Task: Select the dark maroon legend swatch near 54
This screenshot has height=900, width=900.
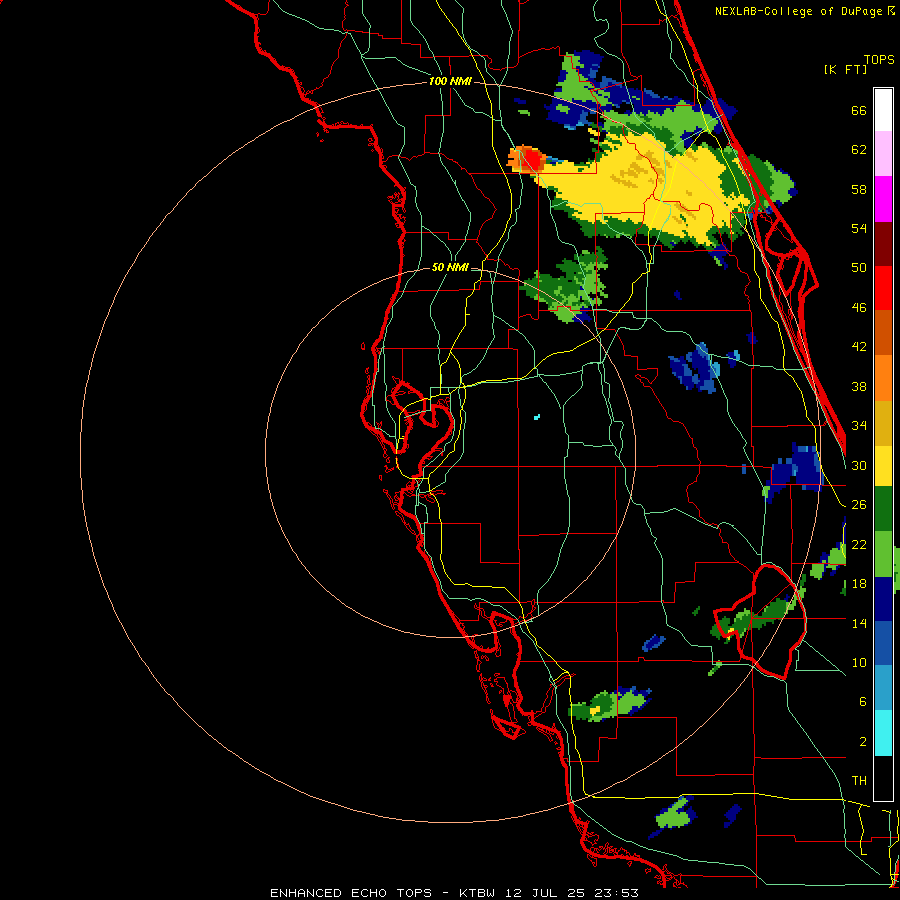Action: click(883, 243)
